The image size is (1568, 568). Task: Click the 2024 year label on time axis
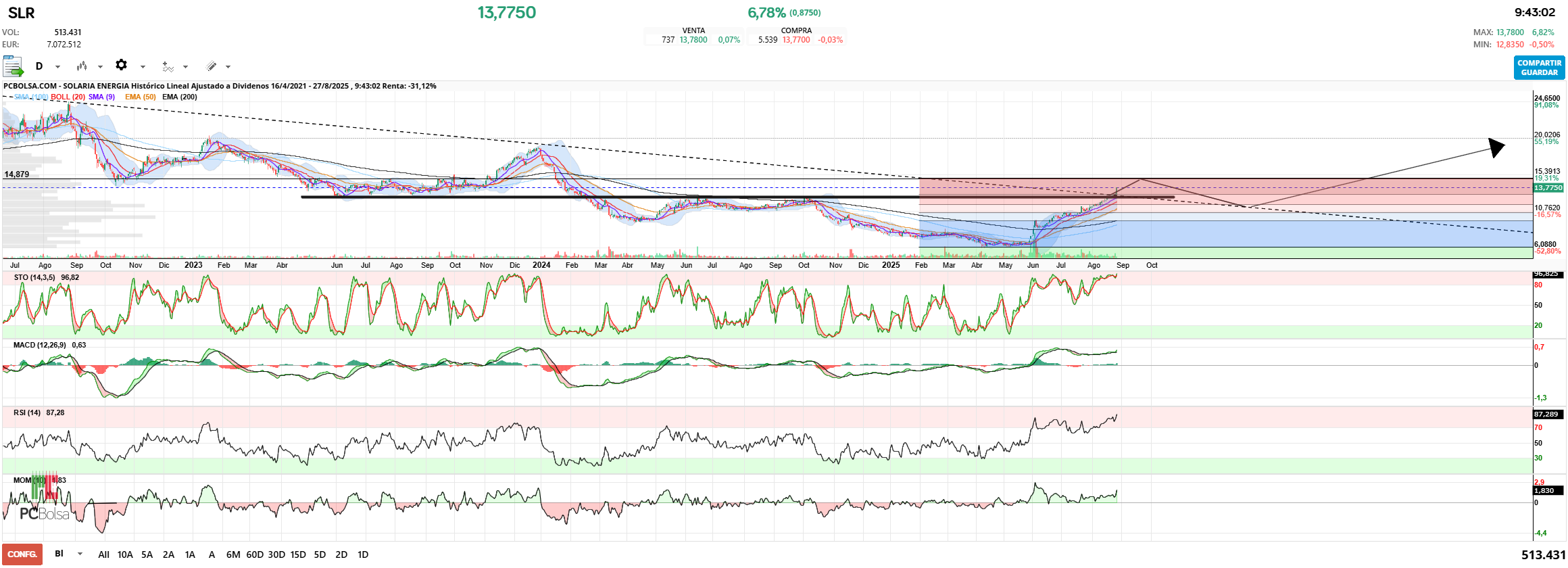(541, 265)
